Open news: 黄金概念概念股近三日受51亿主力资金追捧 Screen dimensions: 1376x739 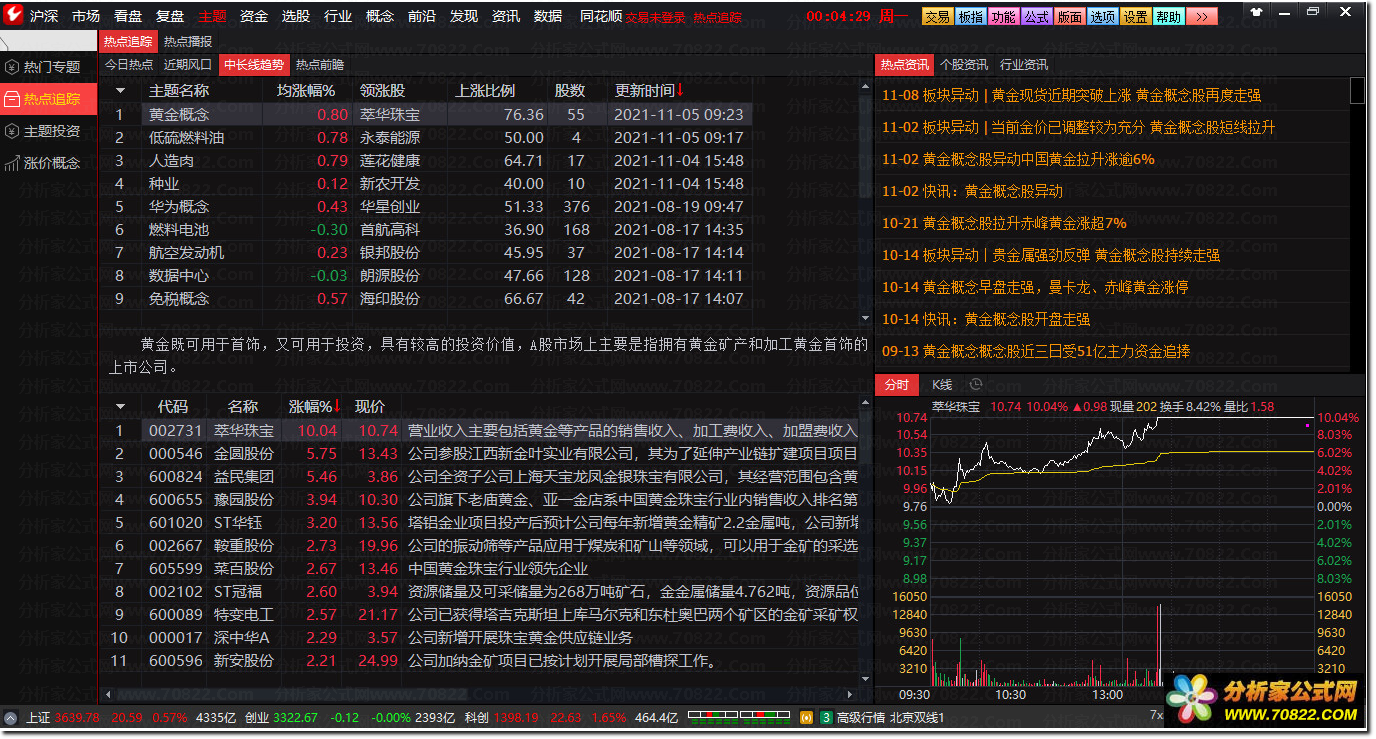coord(1036,351)
